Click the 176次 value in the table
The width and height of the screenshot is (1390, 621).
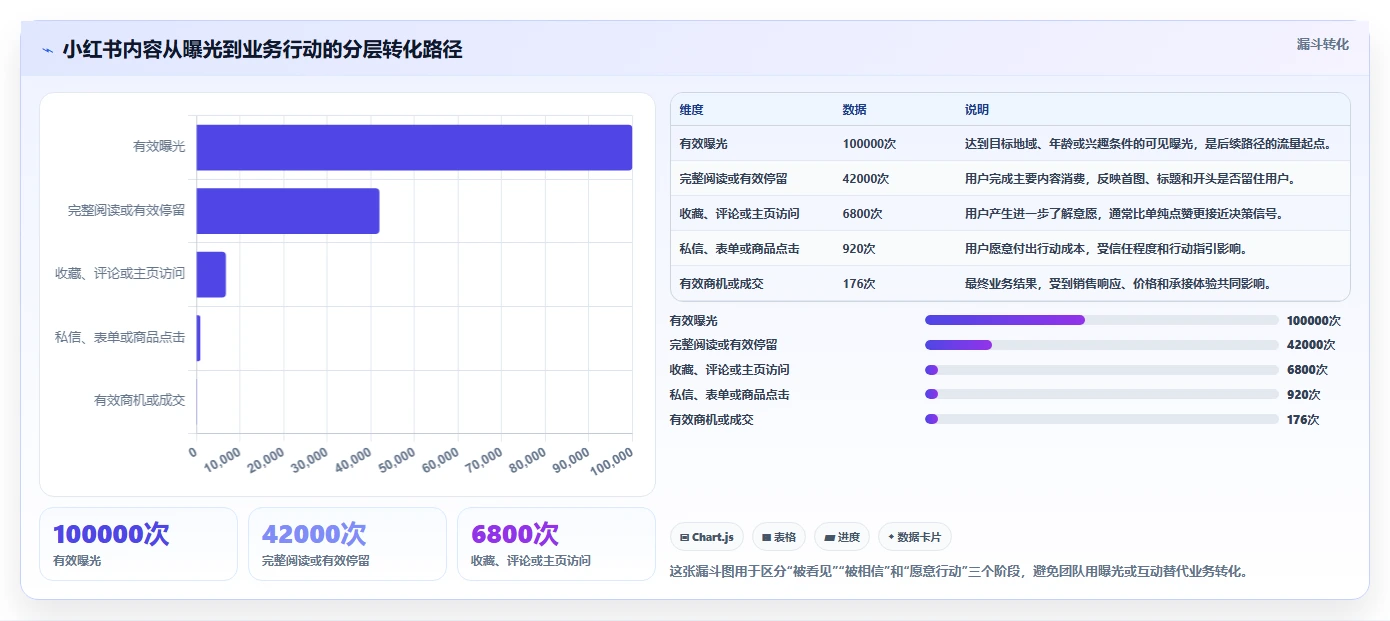tap(859, 284)
